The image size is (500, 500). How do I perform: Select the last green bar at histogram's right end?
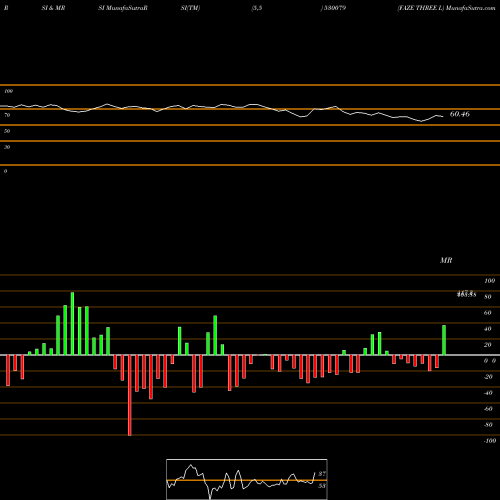coord(444,340)
